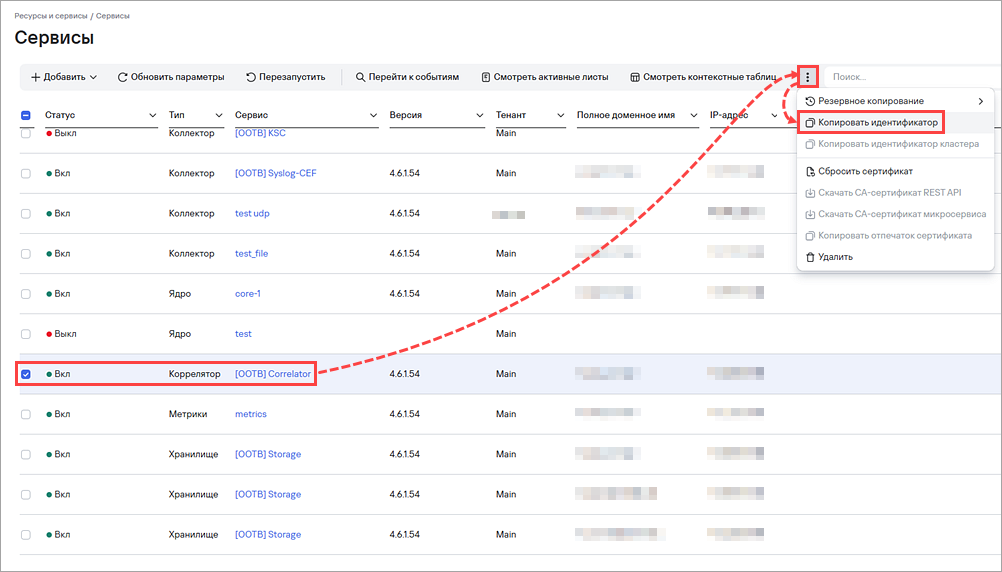The image size is (1002, 572).
Task: Click the backup icon beside Резервное копирование
Action: [810, 101]
